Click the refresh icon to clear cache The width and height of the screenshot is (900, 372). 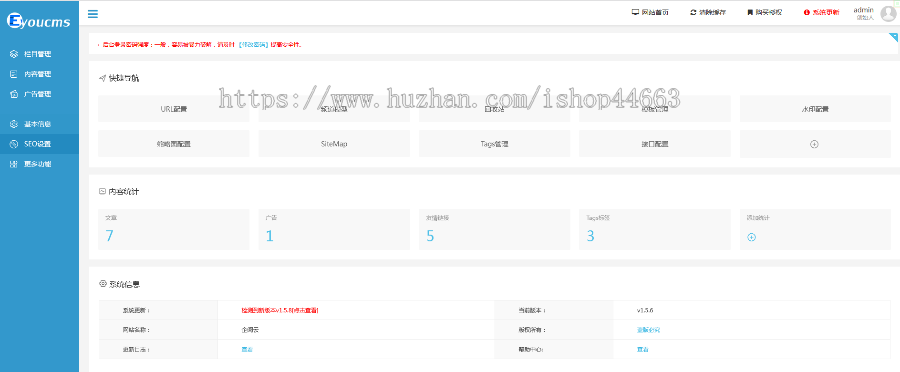(693, 12)
